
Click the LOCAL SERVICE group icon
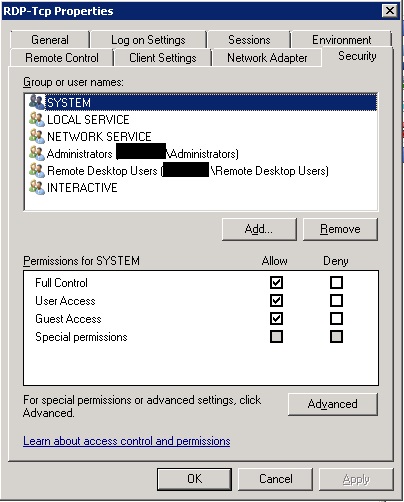pos(37,119)
